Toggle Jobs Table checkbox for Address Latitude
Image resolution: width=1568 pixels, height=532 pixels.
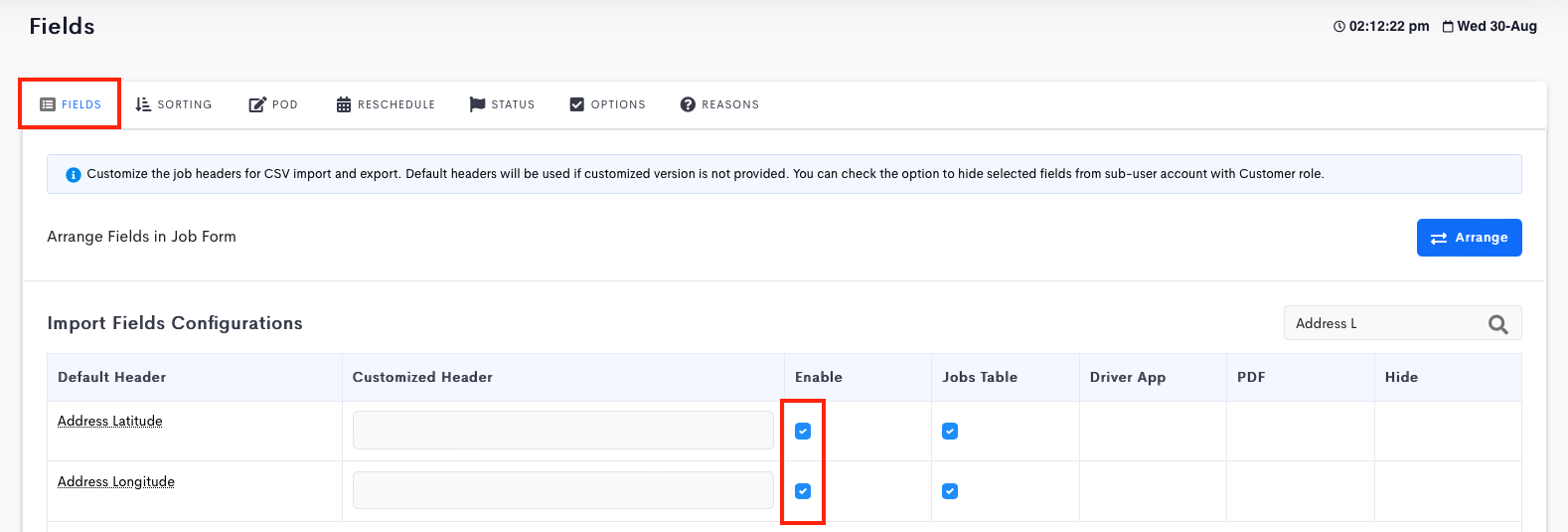point(950,431)
